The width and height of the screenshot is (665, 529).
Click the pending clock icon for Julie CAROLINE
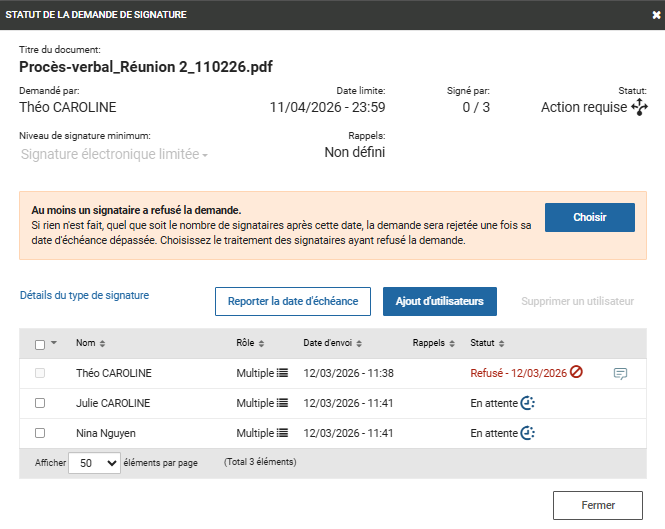tap(528, 403)
